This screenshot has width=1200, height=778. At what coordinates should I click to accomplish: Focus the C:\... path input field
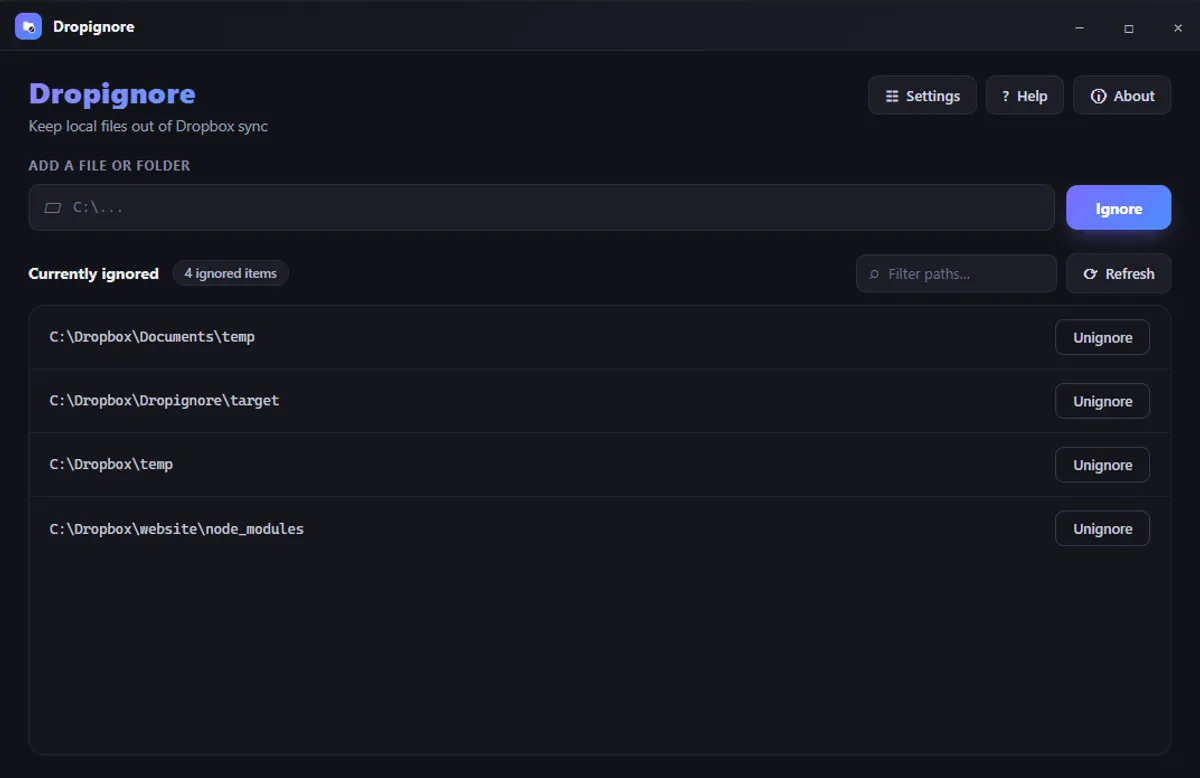541,208
